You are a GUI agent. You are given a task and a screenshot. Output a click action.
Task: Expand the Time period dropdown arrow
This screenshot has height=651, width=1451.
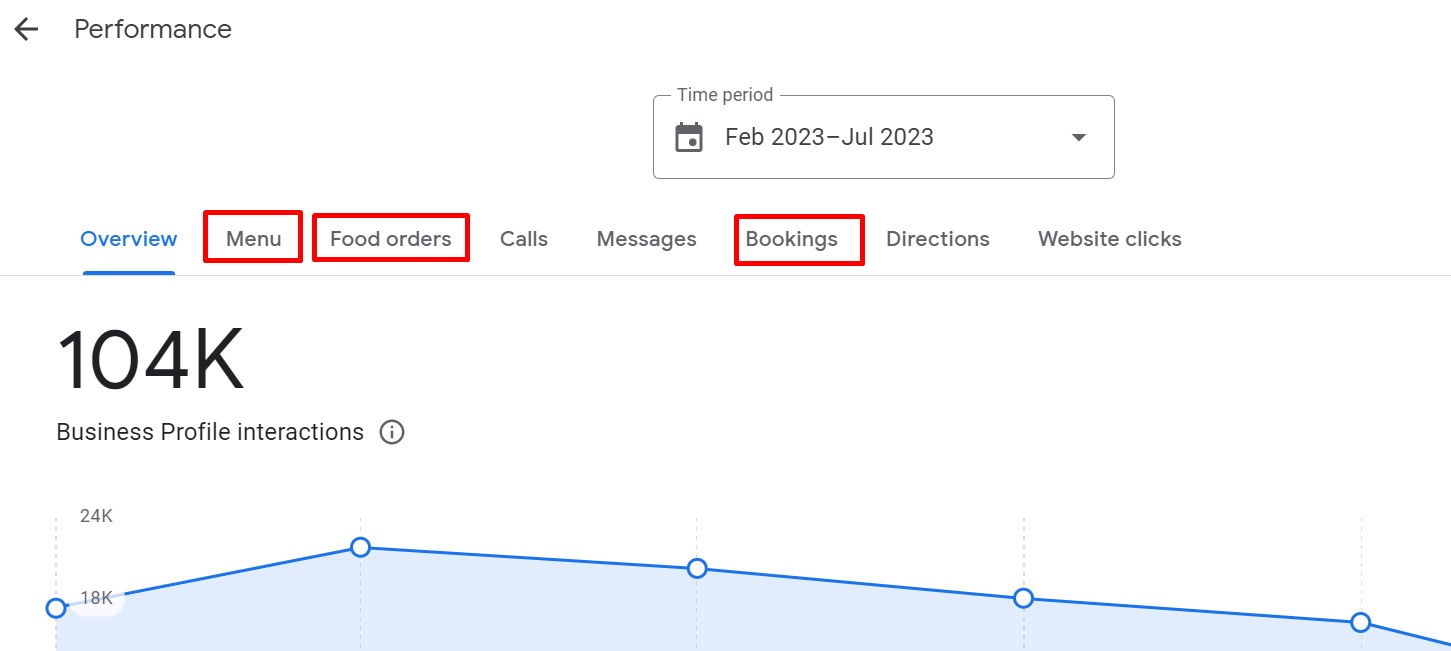(x=1078, y=137)
